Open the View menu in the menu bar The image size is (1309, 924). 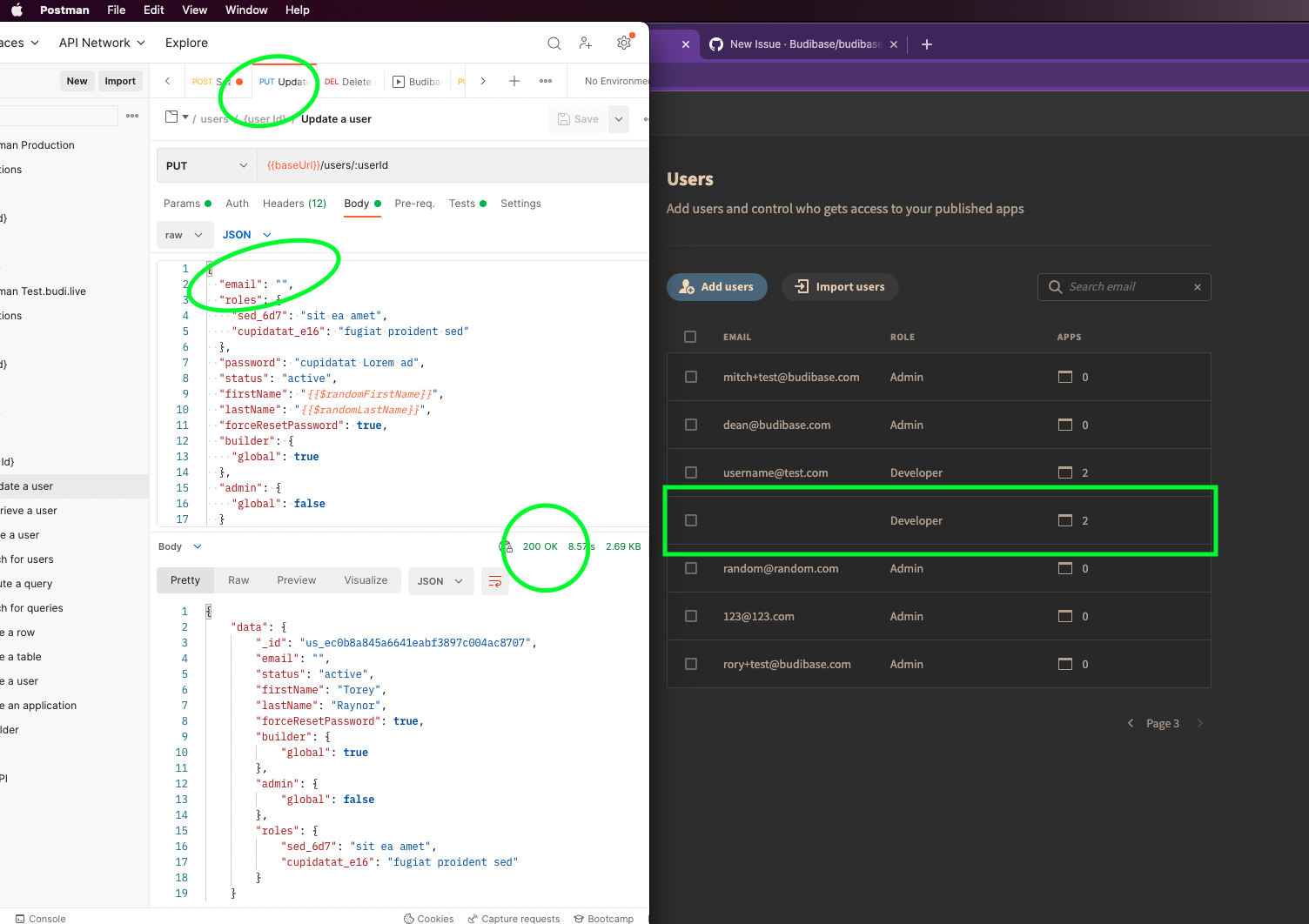pyautogui.click(x=194, y=10)
